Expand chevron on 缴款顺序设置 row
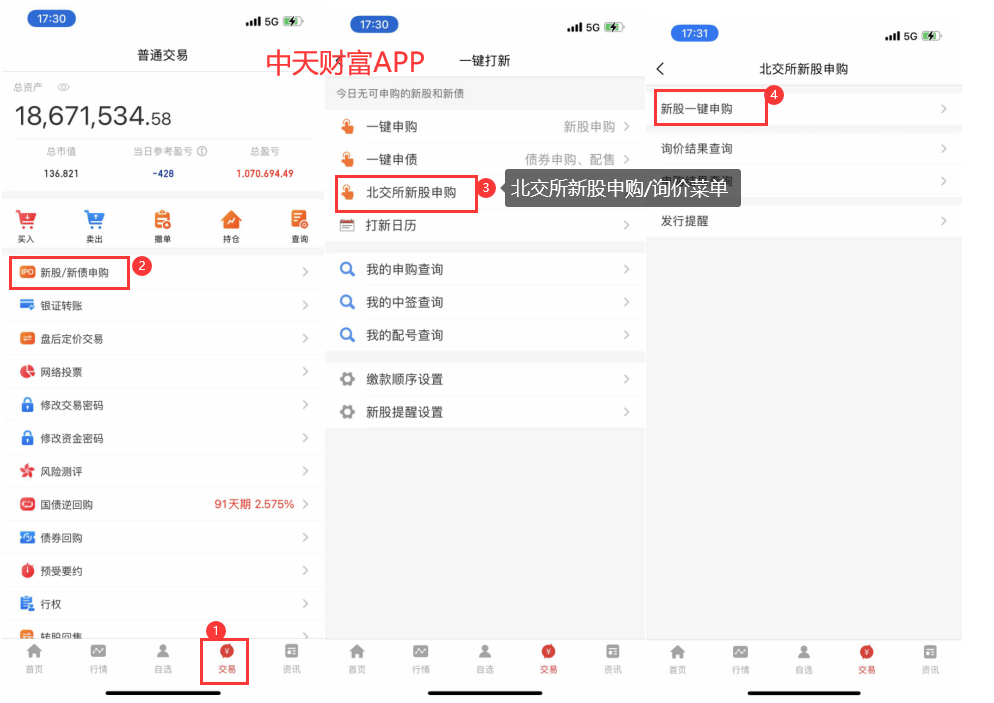Viewport: 994px width, 703px height. point(626,379)
